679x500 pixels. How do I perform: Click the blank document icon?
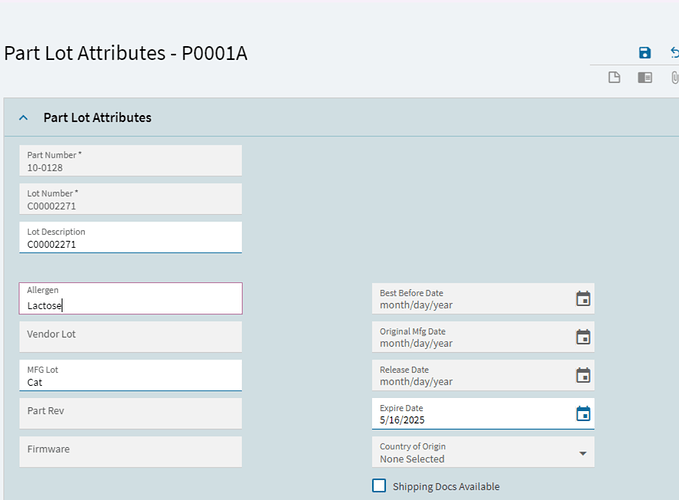pyautogui.click(x=616, y=78)
